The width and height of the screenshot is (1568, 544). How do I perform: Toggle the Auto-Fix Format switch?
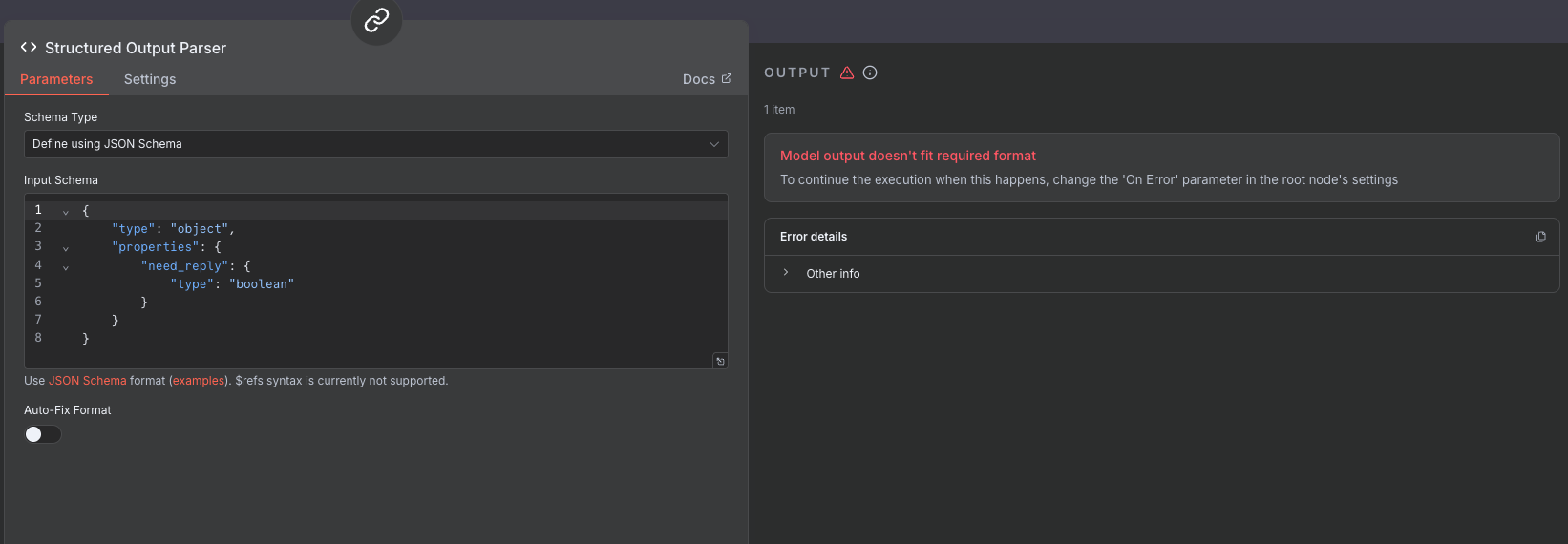pos(43,434)
